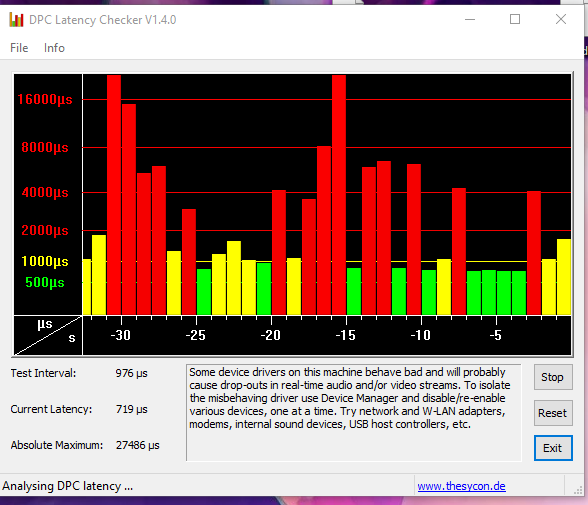Click the Test Interval value 976 µs
The height and width of the screenshot is (505, 588).
tap(131, 373)
